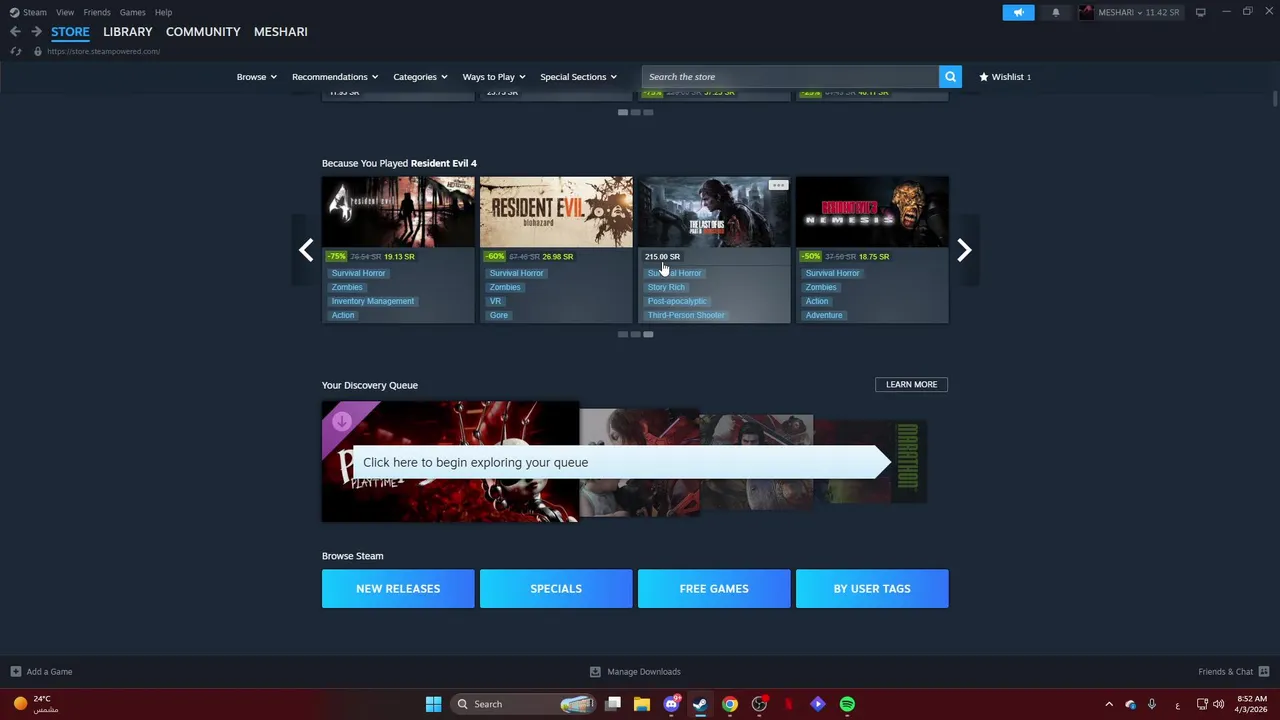Click the Adventure tag on Nemesis card

click(x=824, y=315)
